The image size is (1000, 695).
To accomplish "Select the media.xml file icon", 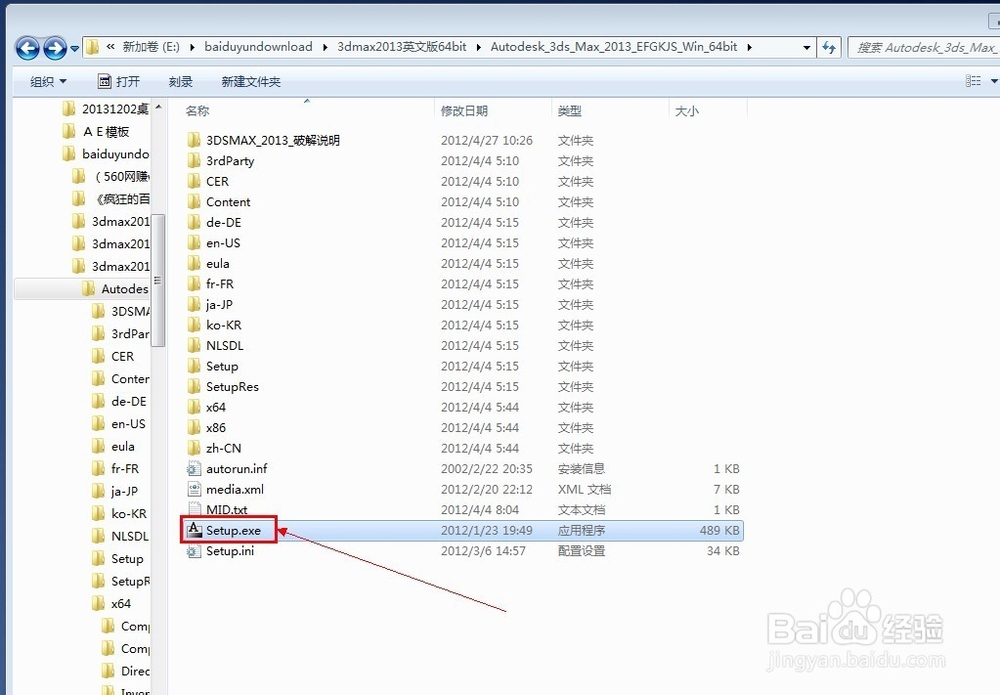I will tap(194, 489).
